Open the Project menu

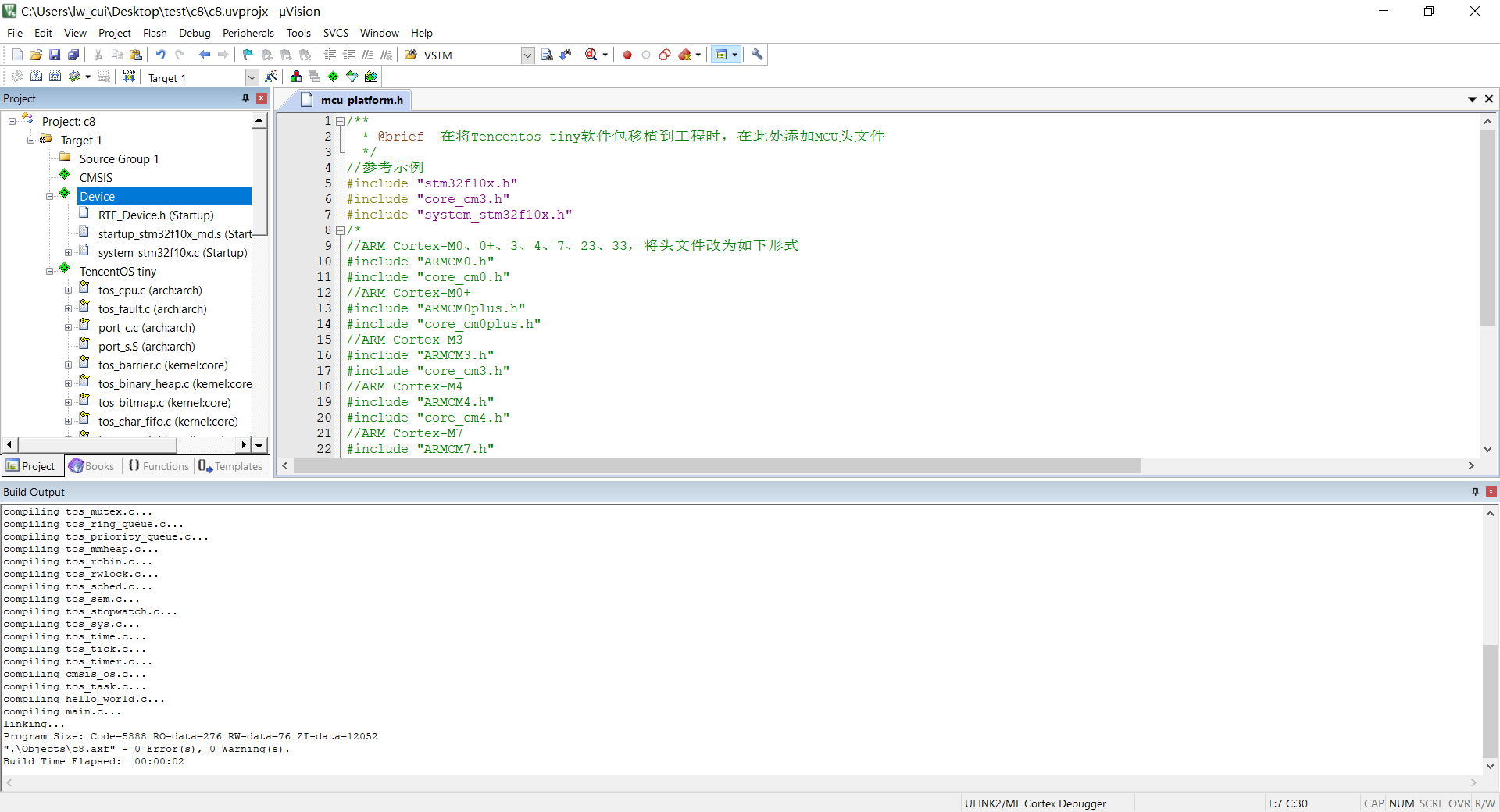point(114,33)
